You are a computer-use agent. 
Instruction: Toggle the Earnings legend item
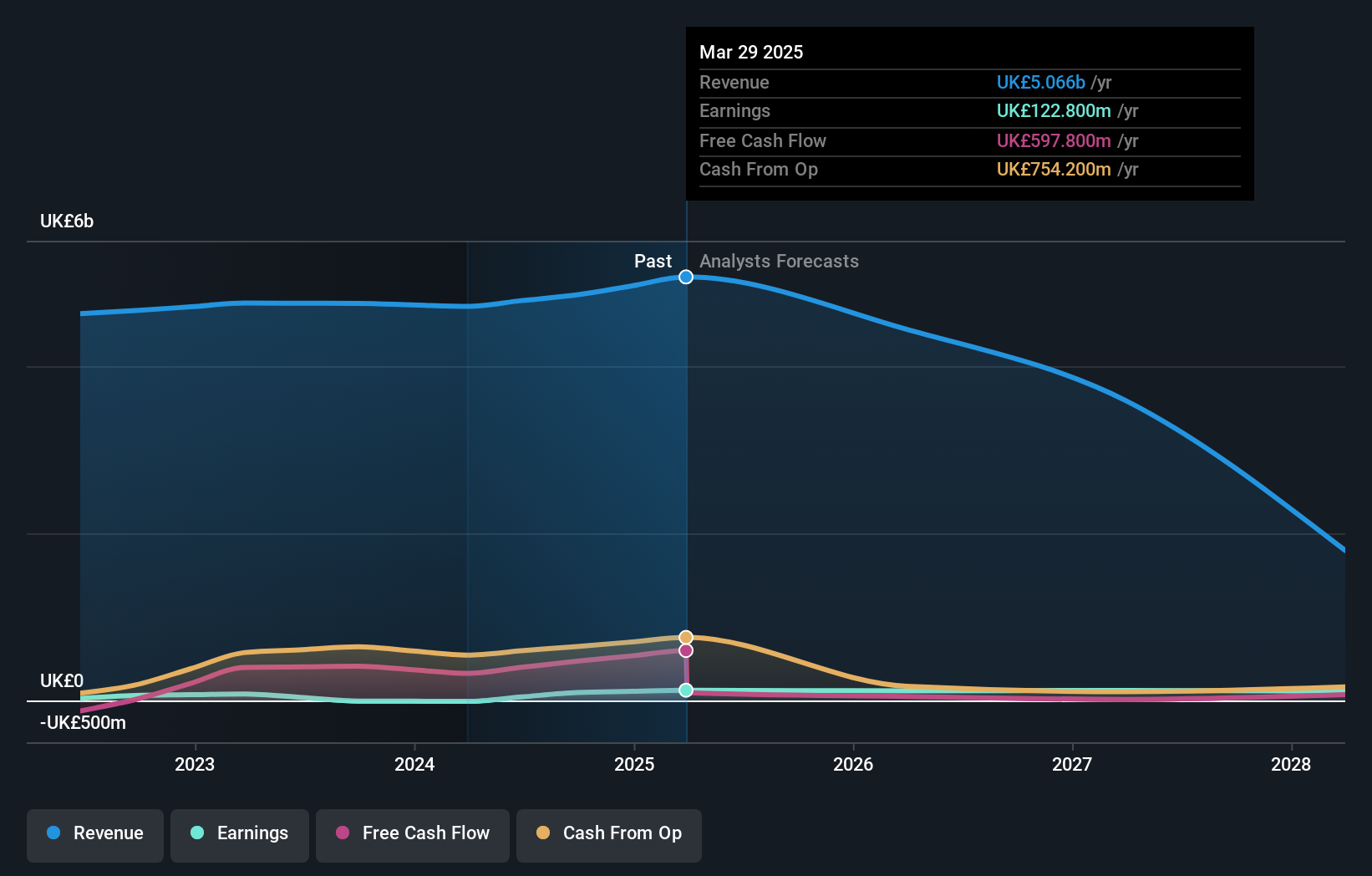pos(240,833)
